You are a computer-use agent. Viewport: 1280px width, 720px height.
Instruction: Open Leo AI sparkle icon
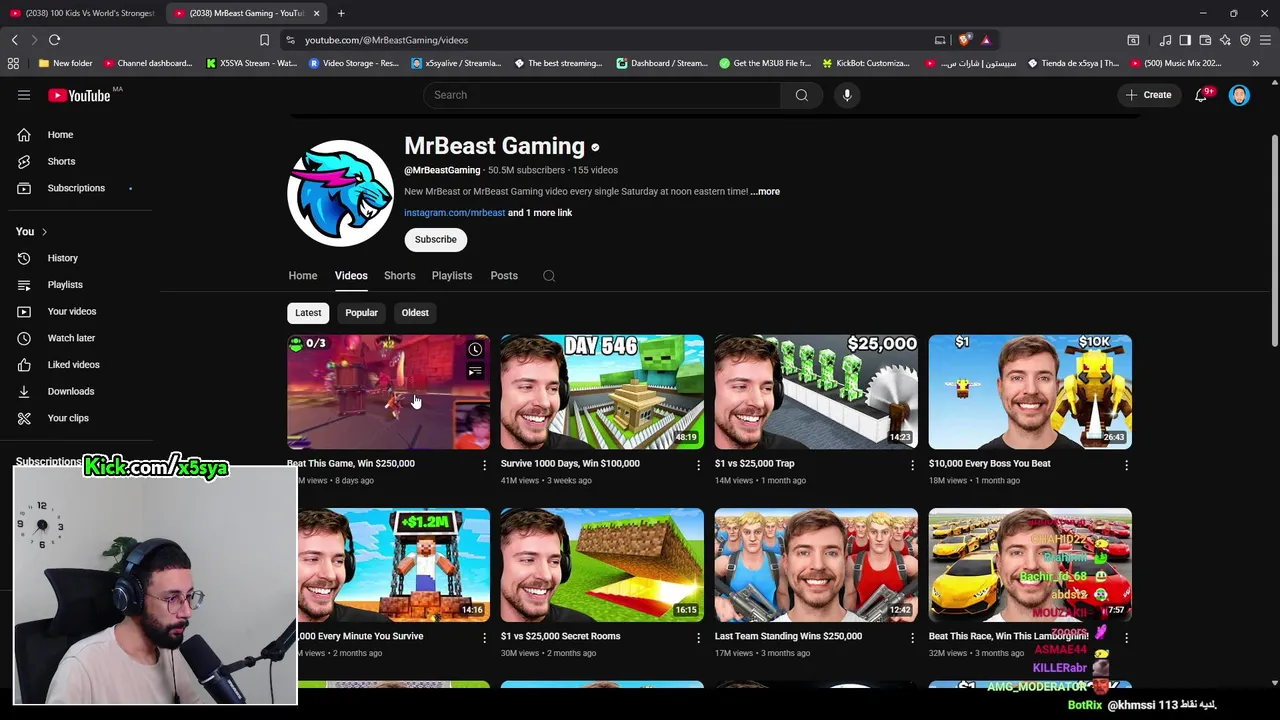coord(1225,40)
